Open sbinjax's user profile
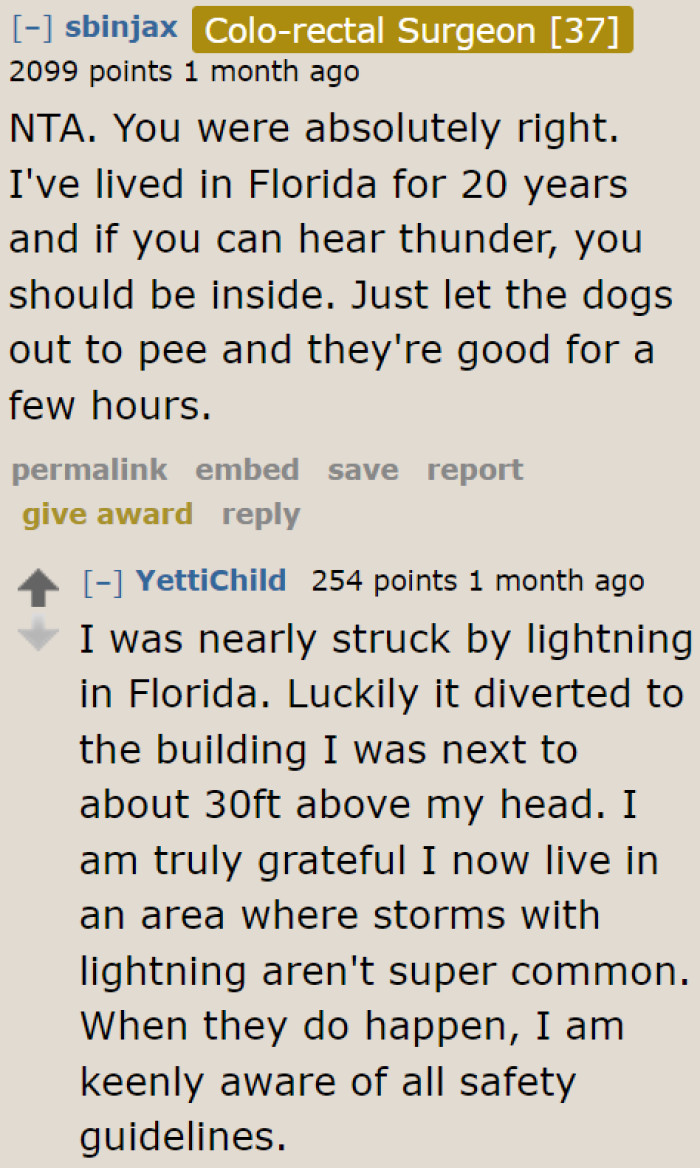 click(121, 28)
